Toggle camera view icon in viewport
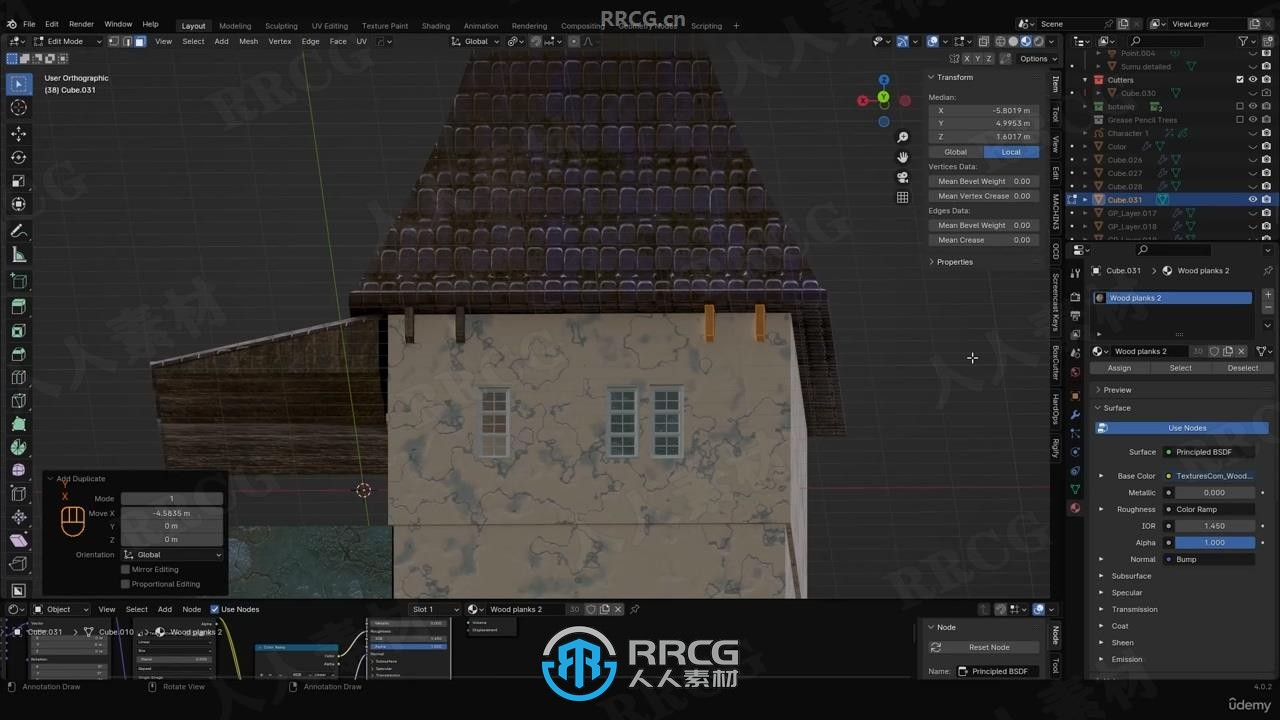This screenshot has height=720, width=1280. (902, 177)
